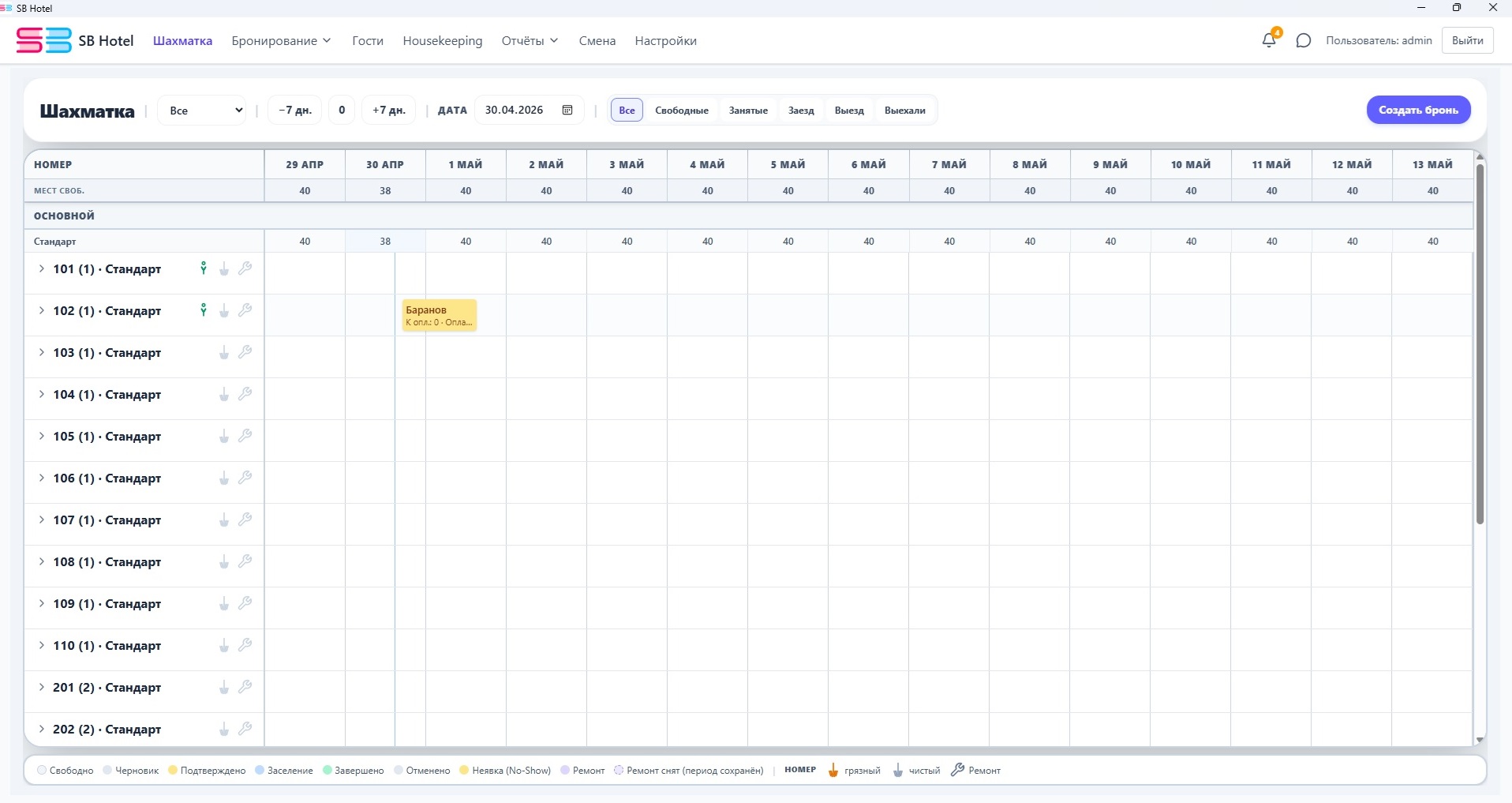1512x803 pixels.
Task: Set repair wrench for room 104
Action: (x=245, y=394)
